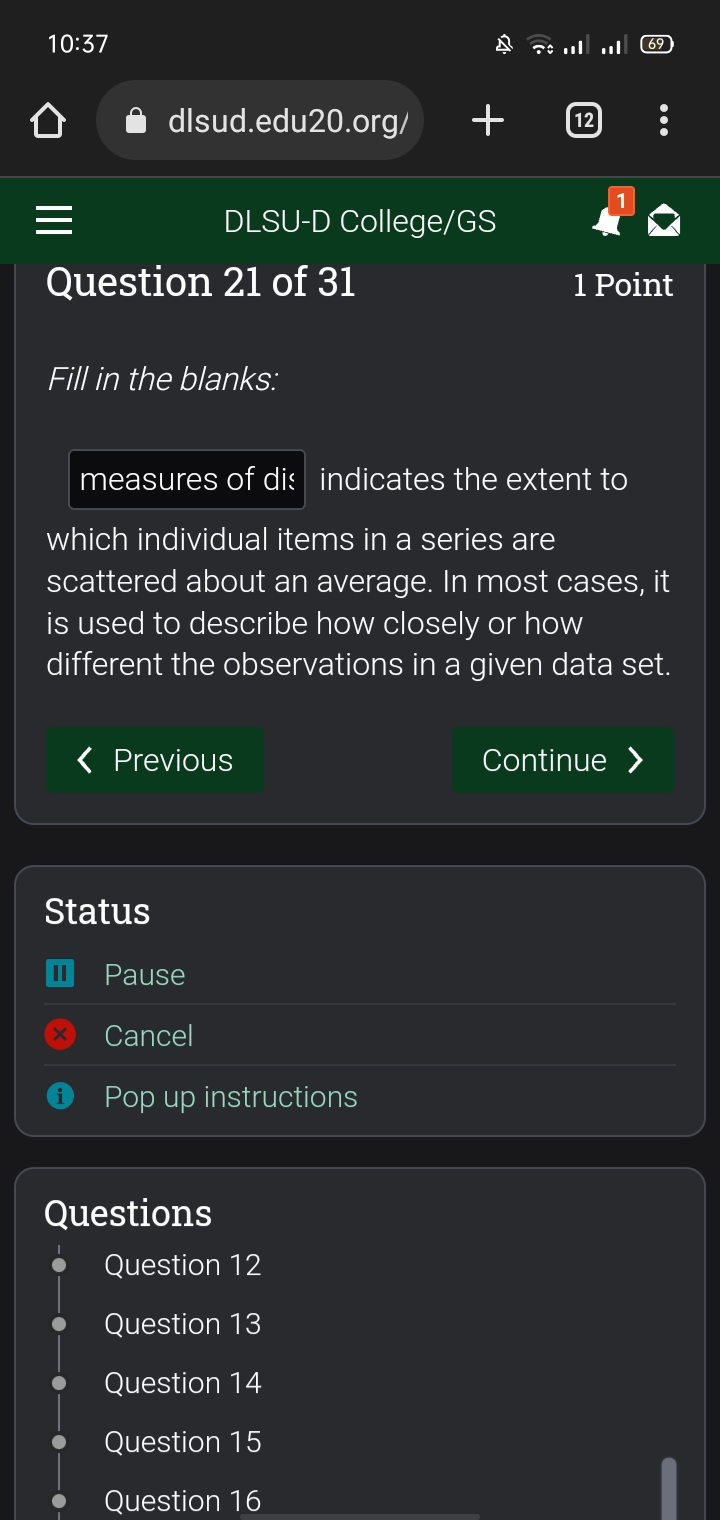Select the Question 12 status dot
Image resolution: width=720 pixels, height=1520 pixels.
(x=59, y=1263)
